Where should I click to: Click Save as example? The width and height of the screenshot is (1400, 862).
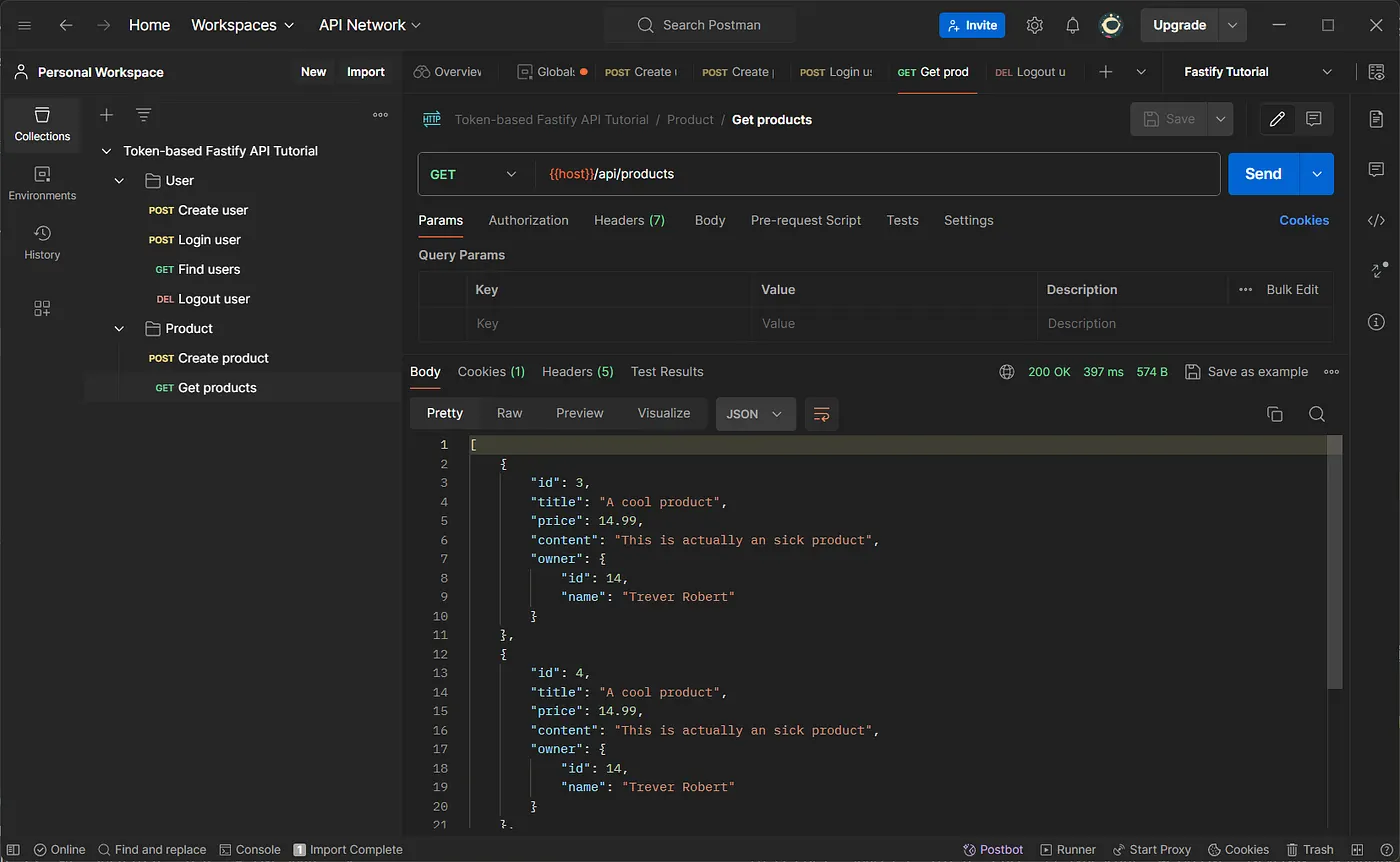click(1246, 372)
